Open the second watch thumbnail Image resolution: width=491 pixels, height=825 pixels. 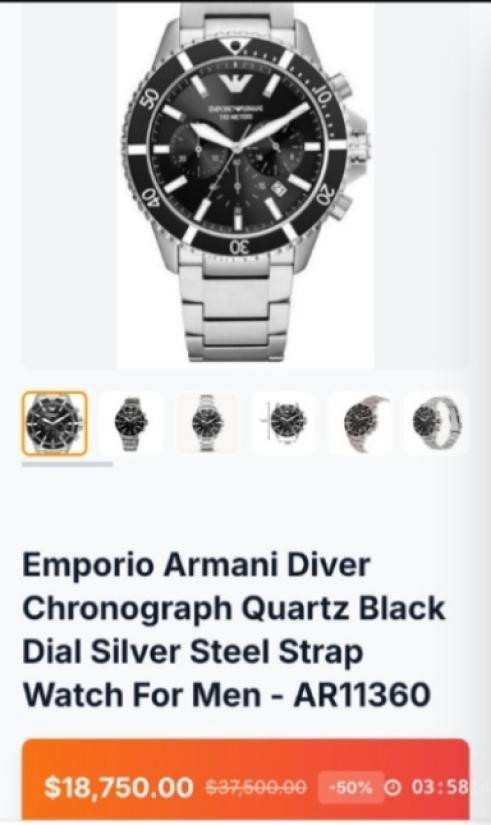[x=131, y=423]
